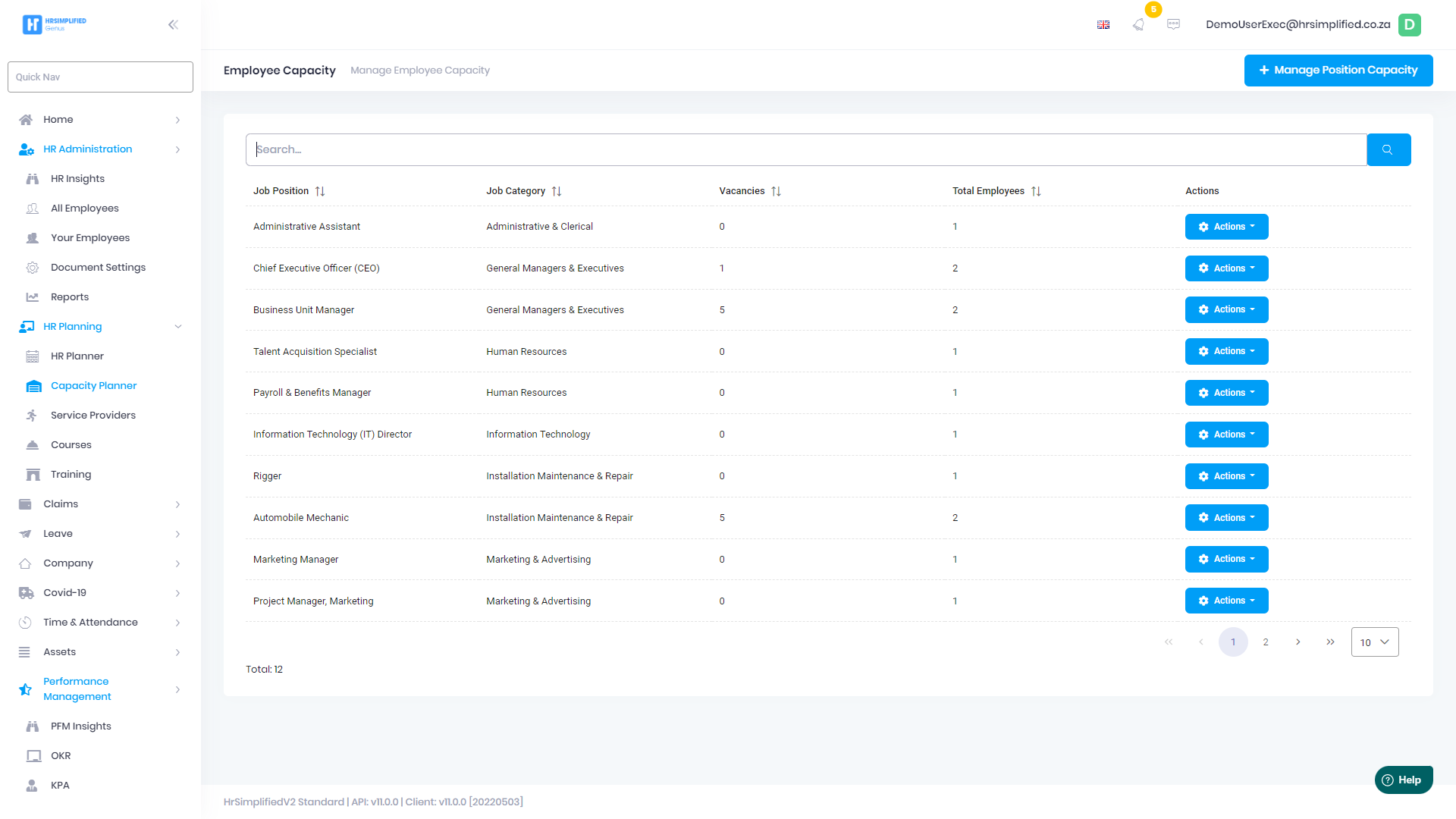The image size is (1456, 819).
Task: Open All Employees in the sidebar
Action: (85, 209)
